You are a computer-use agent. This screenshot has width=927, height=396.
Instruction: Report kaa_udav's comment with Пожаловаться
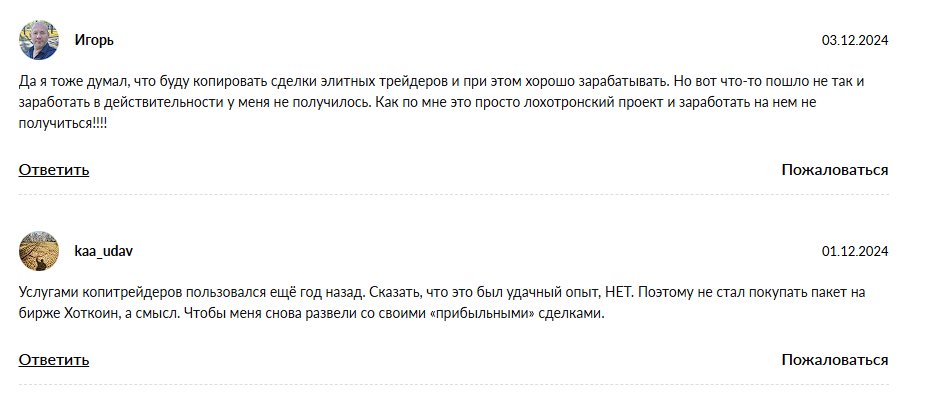point(835,360)
